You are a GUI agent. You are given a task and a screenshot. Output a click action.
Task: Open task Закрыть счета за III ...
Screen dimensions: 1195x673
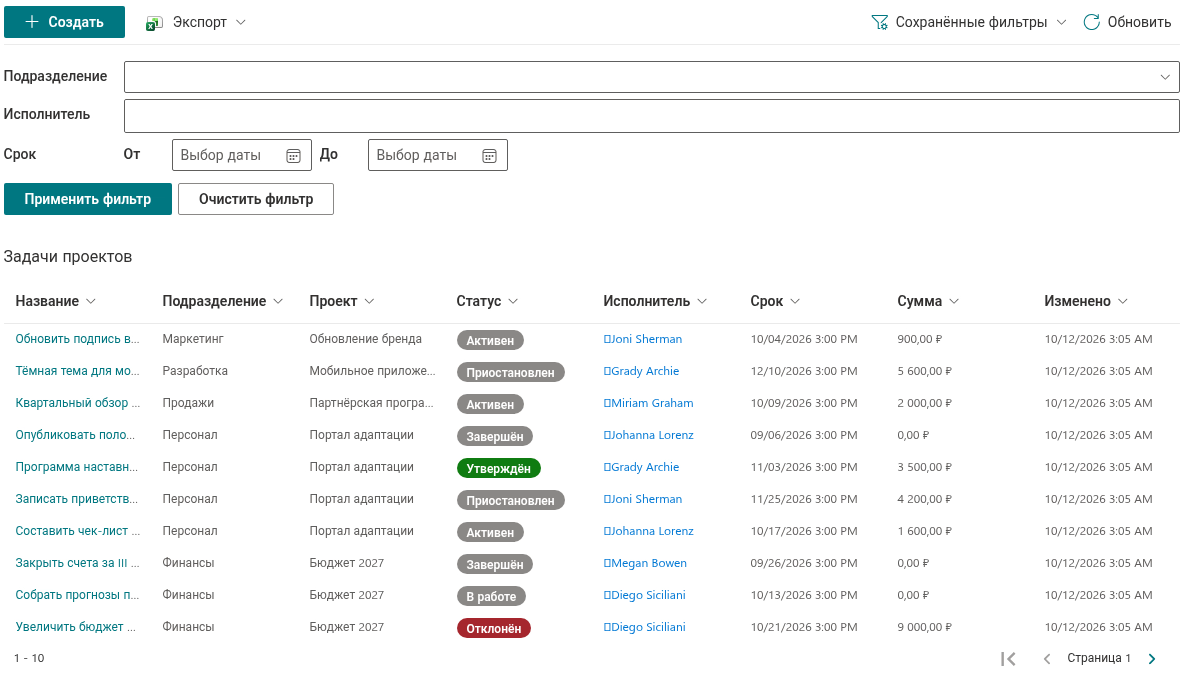click(x=78, y=563)
